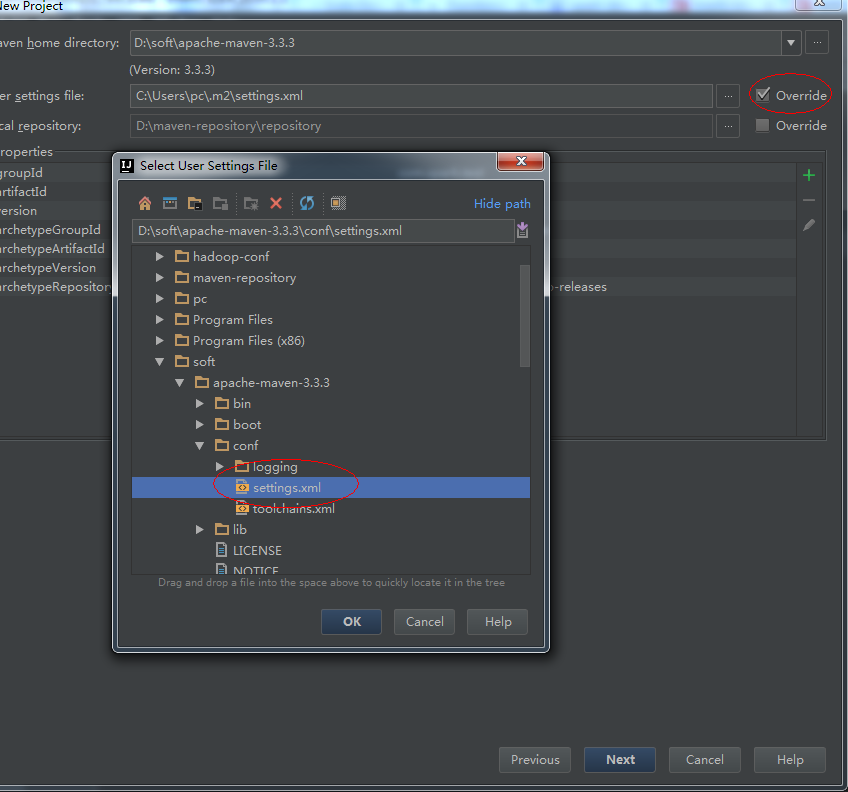The width and height of the screenshot is (848, 792).
Task: Select the maven-repository folder label
Action: click(244, 278)
